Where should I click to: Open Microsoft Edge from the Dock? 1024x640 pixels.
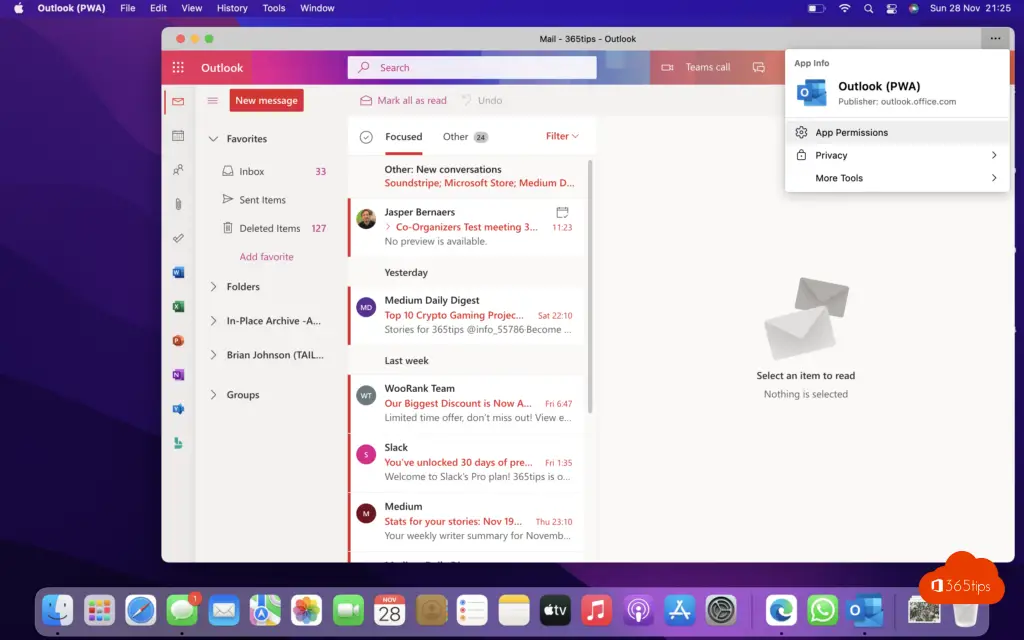[781, 611]
